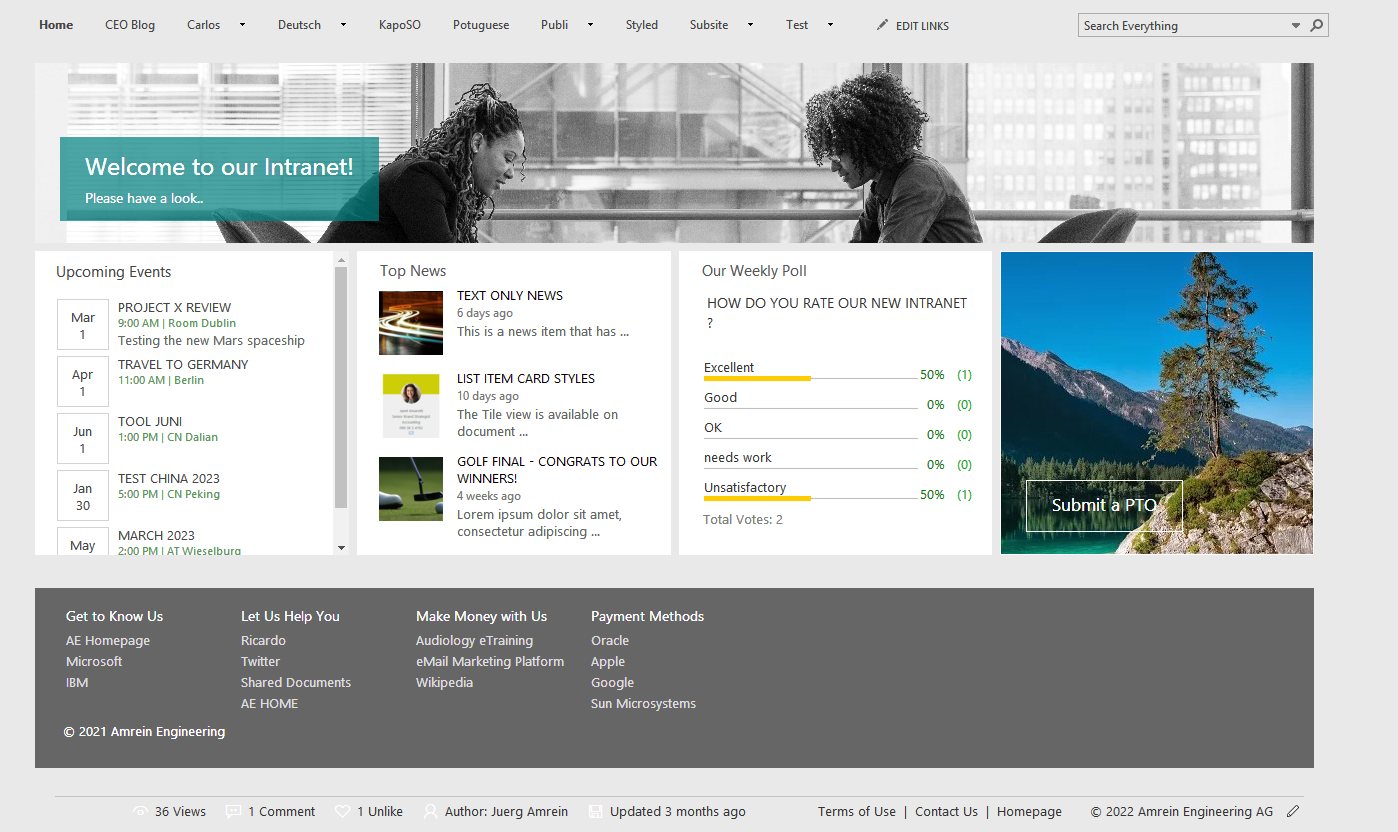1398x832 pixels.
Task: Click Submit a PTO button
Action: pyautogui.click(x=1104, y=505)
